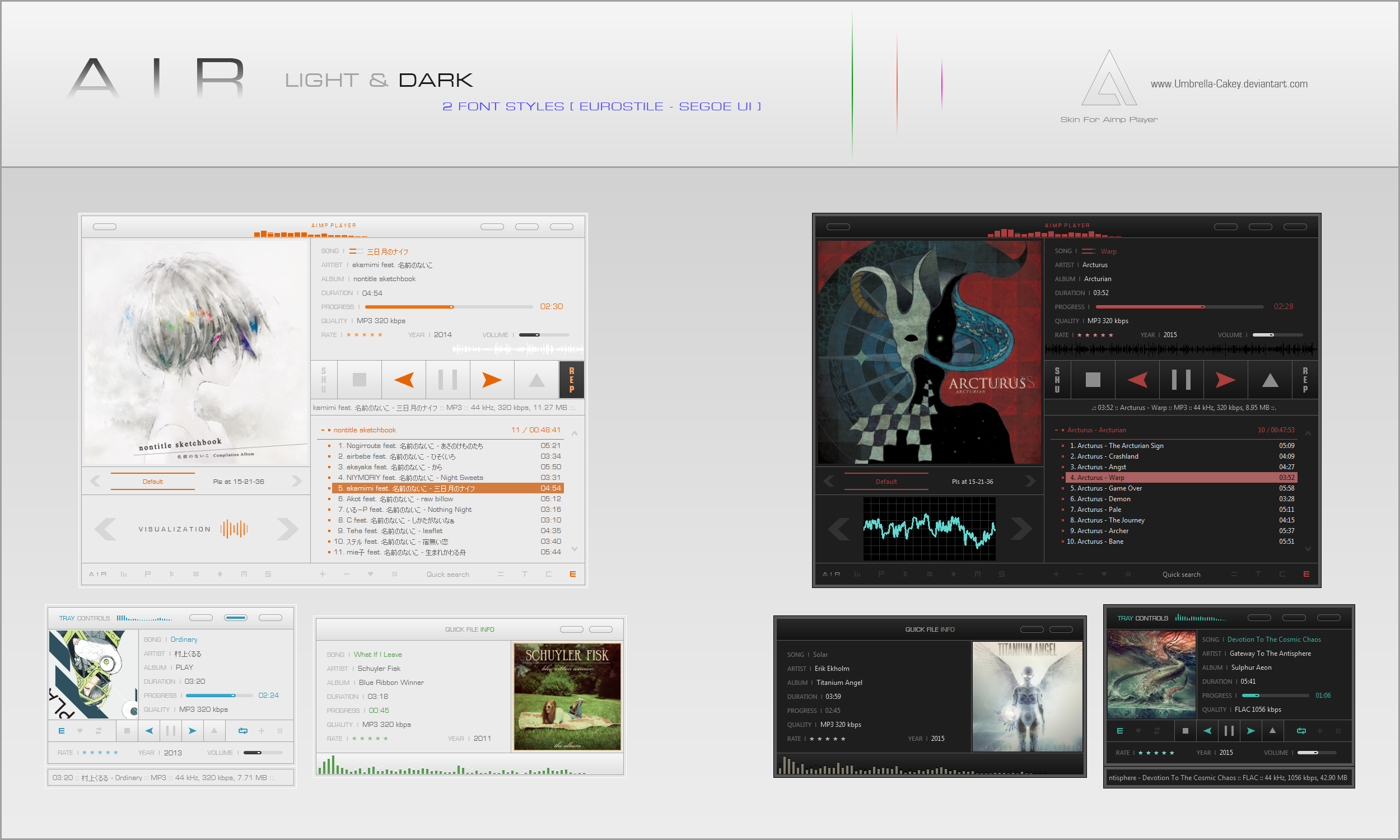This screenshot has width=1400, height=840.
Task: Toggle REP repeat in the light main player
Action: coord(572,379)
